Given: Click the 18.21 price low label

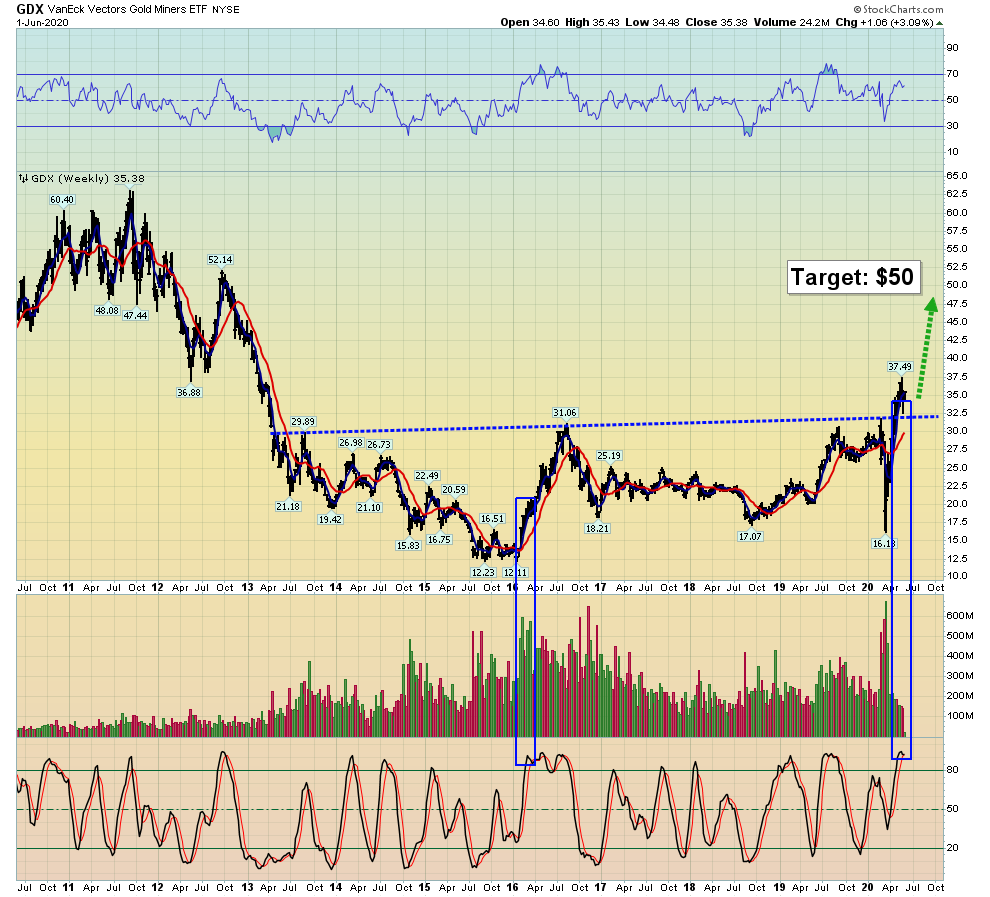Looking at the screenshot, I should coord(597,528).
